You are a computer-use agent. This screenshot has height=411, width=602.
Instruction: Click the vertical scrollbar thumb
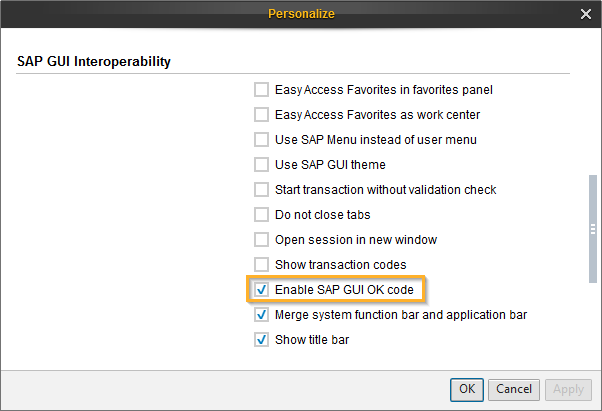pyautogui.click(x=592, y=230)
